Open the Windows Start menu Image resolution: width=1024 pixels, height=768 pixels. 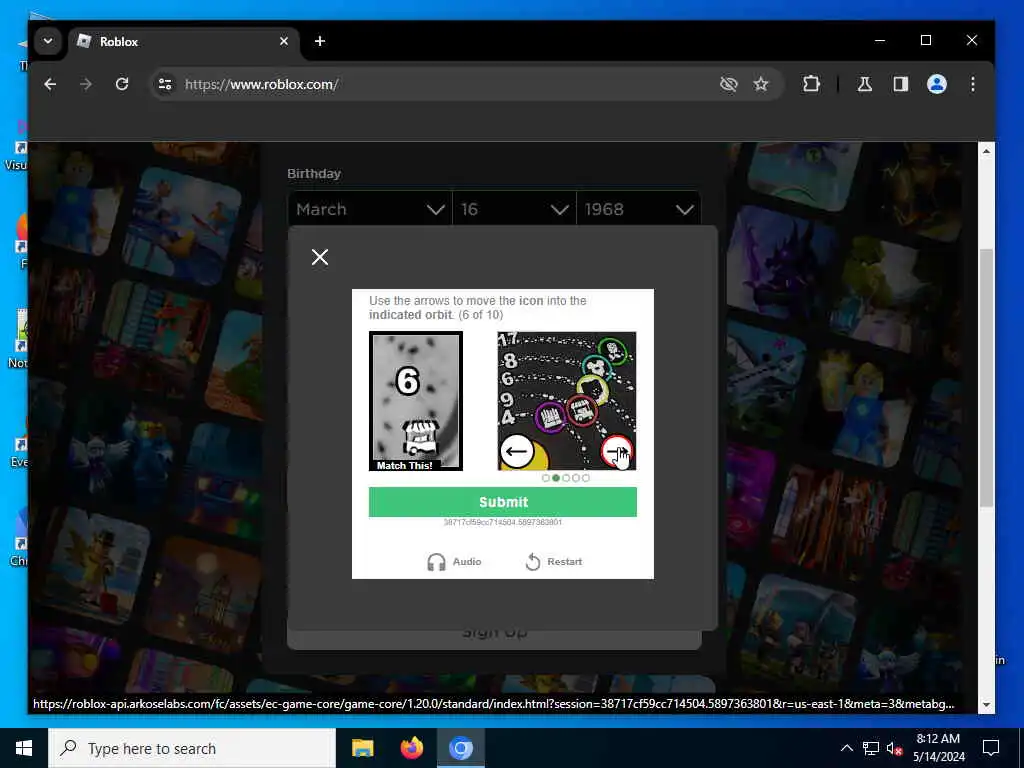[24, 748]
